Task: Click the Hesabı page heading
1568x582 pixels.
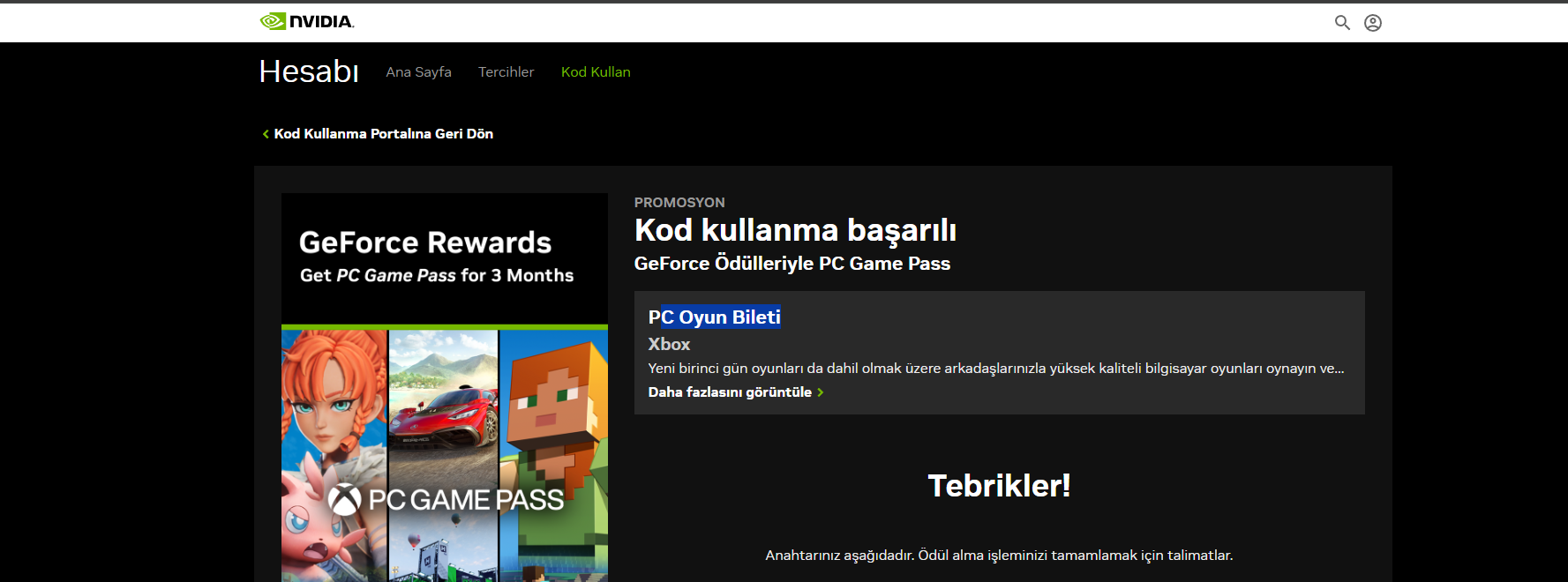Action: [x=309, y=71]
